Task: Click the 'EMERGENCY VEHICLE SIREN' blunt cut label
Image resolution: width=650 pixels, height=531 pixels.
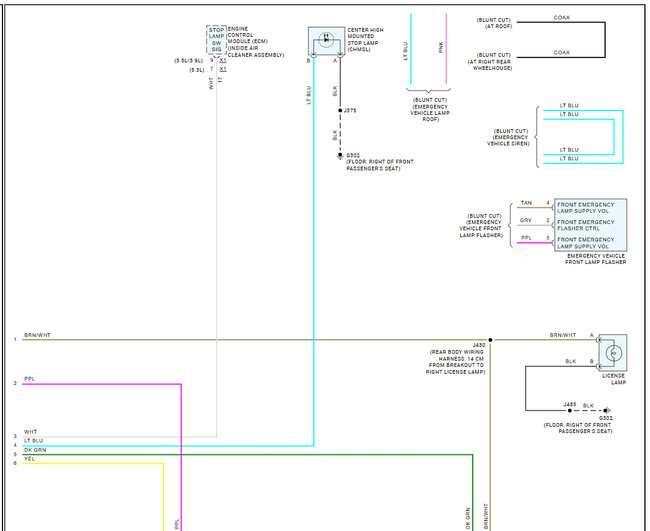Action: click(509, 138)
